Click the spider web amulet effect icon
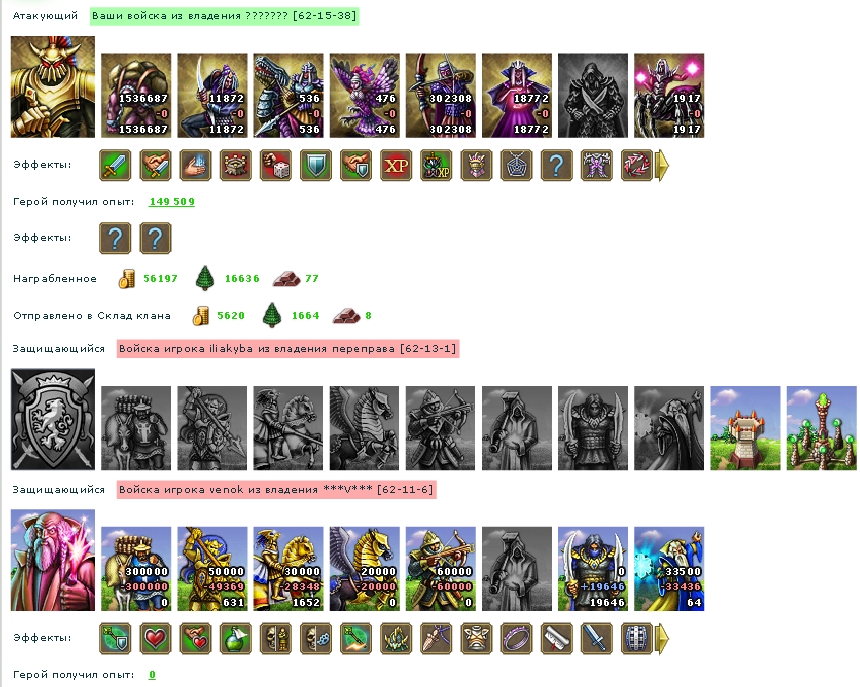Viewport: 860px width, 687px height. click(x=516, y=165)
